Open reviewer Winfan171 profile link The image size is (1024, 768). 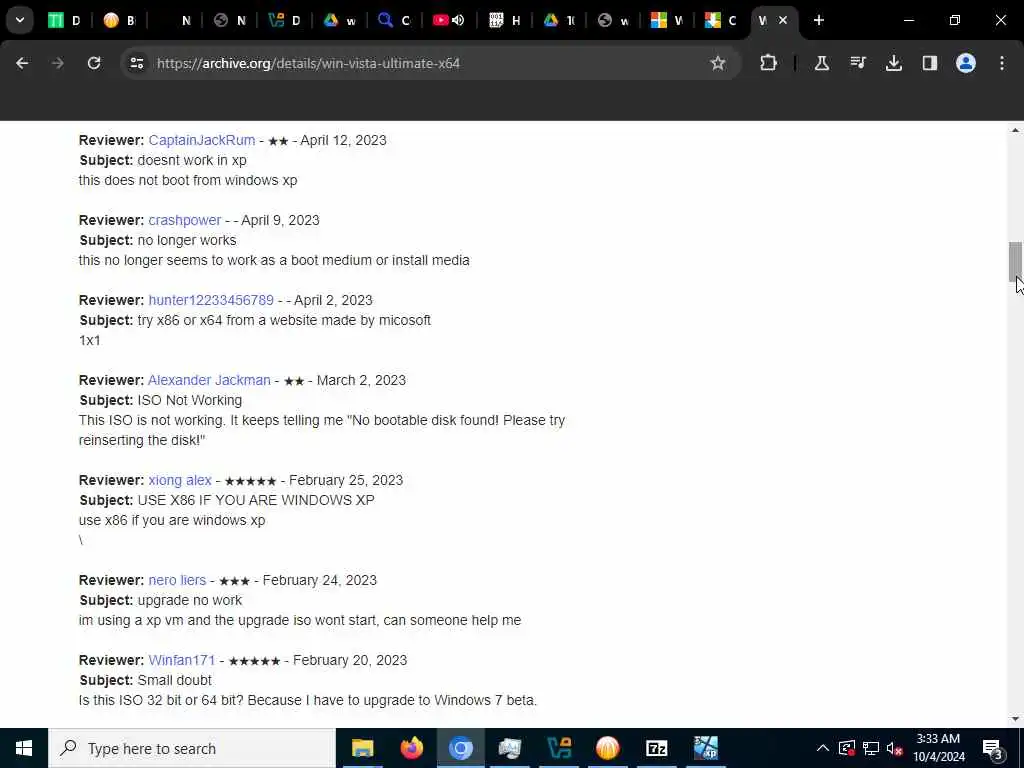pos(182,660)
